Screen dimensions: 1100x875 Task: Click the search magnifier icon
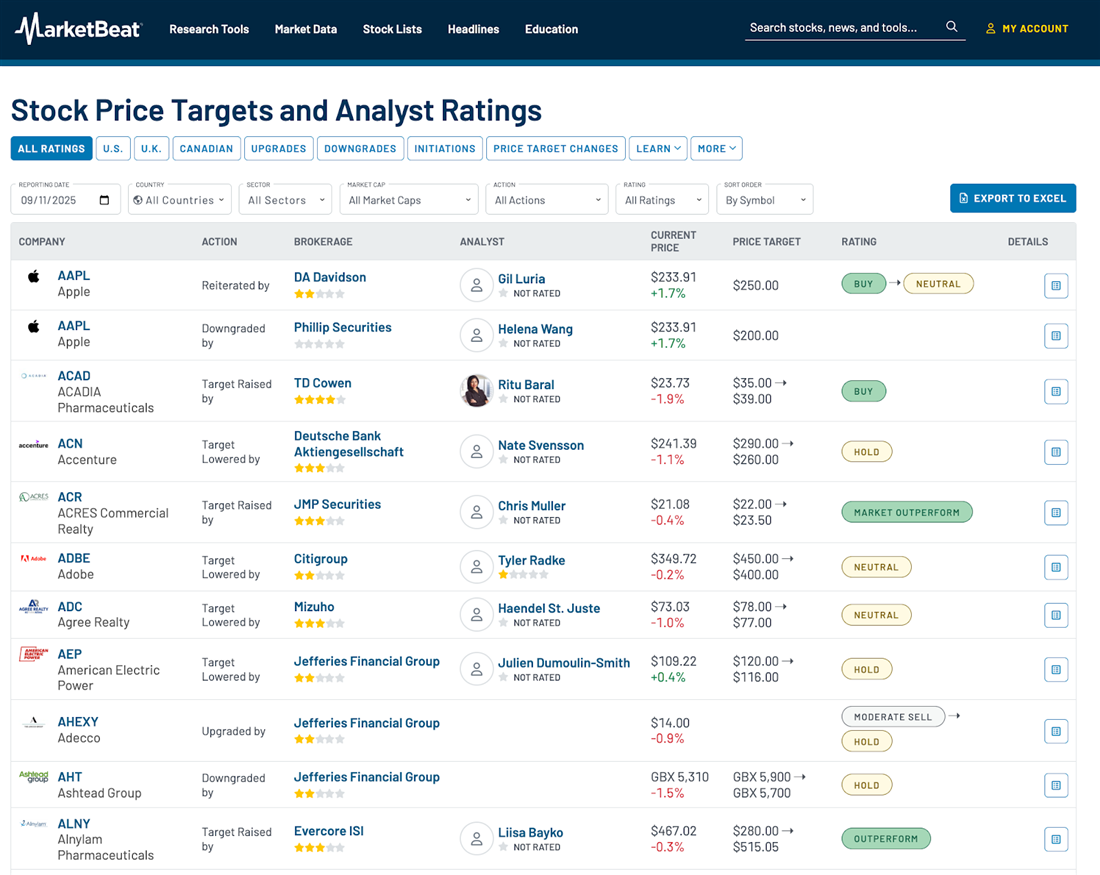pyautogui.click(x=952, y=27)
